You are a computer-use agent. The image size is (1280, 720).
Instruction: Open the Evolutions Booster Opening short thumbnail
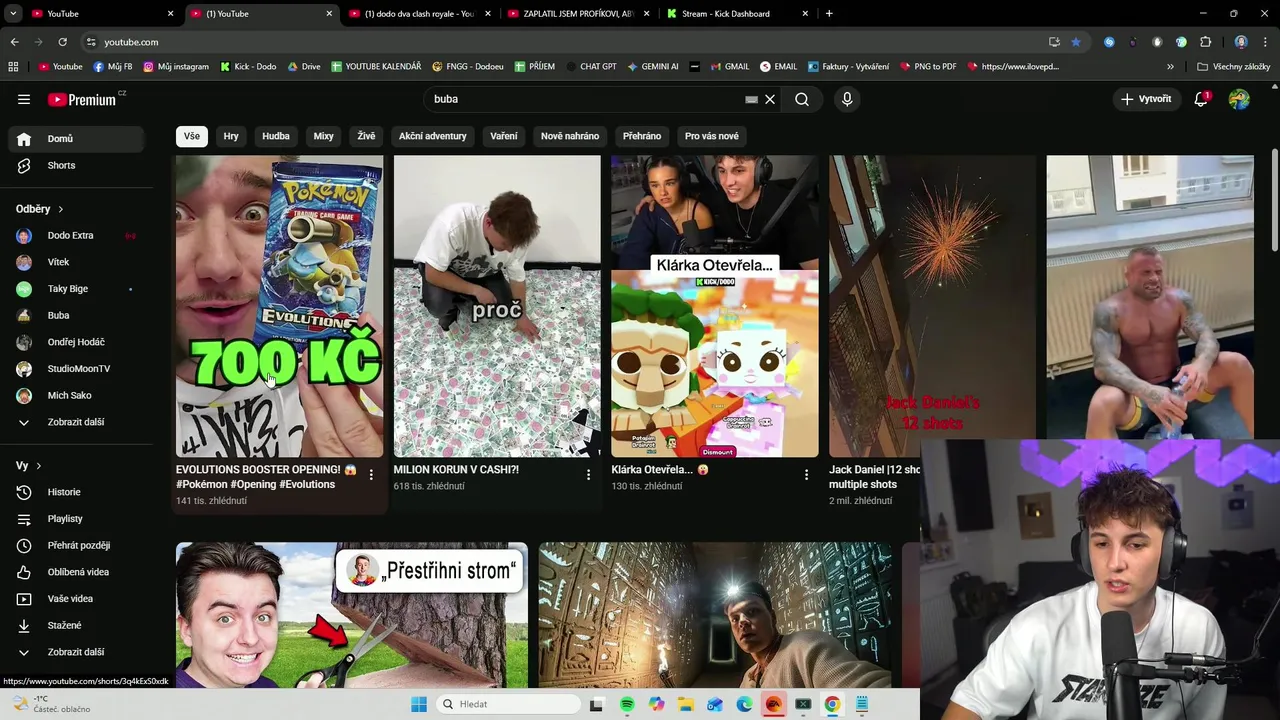tap(279, 306)
